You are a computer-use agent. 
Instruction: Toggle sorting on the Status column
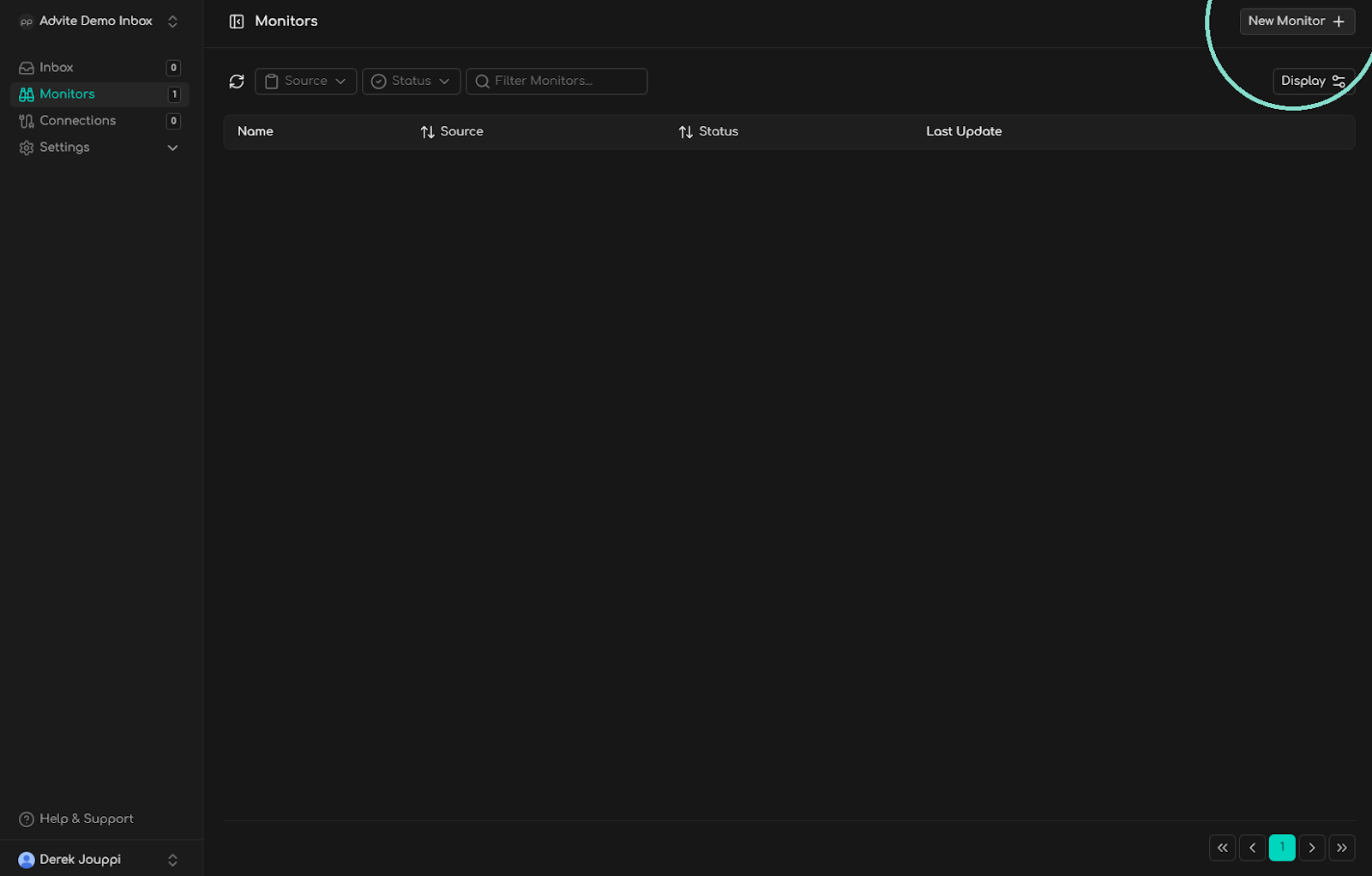point(685,131)
